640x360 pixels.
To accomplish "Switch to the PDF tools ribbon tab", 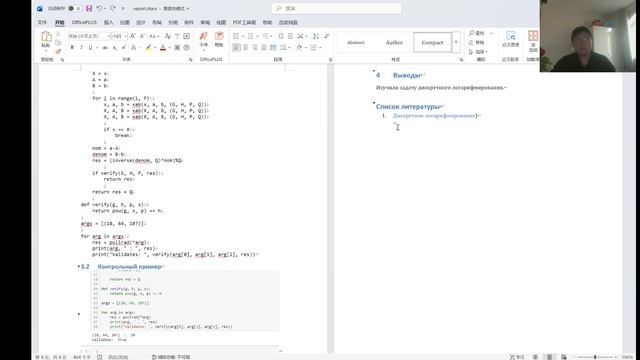I will 244,22.
